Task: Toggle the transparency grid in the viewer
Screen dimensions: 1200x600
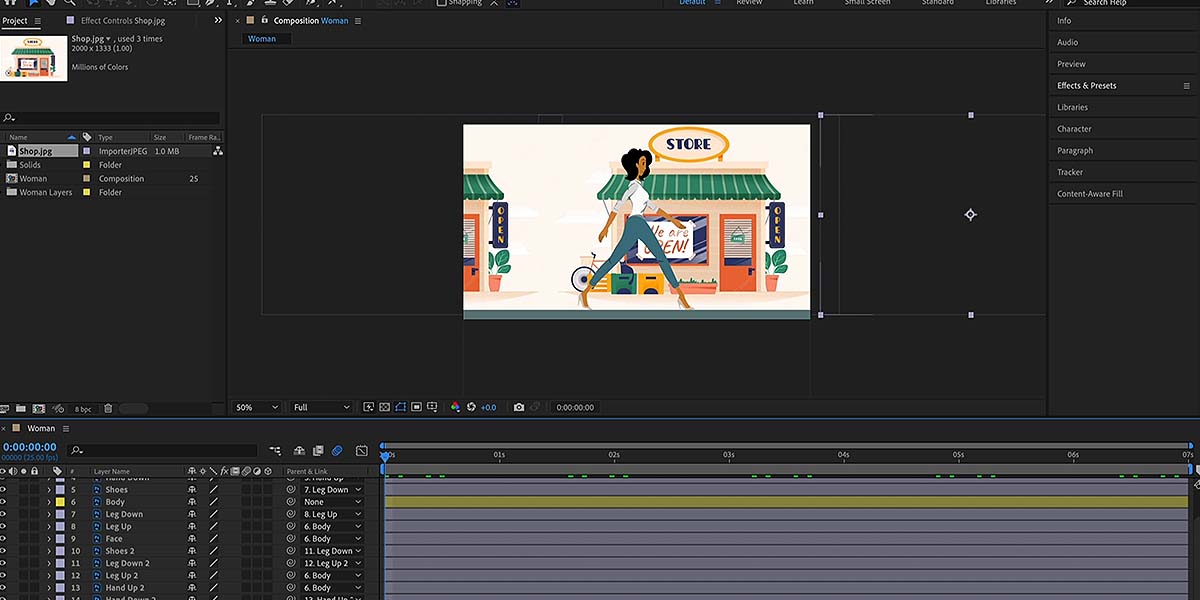Action: tap(384, 407)
